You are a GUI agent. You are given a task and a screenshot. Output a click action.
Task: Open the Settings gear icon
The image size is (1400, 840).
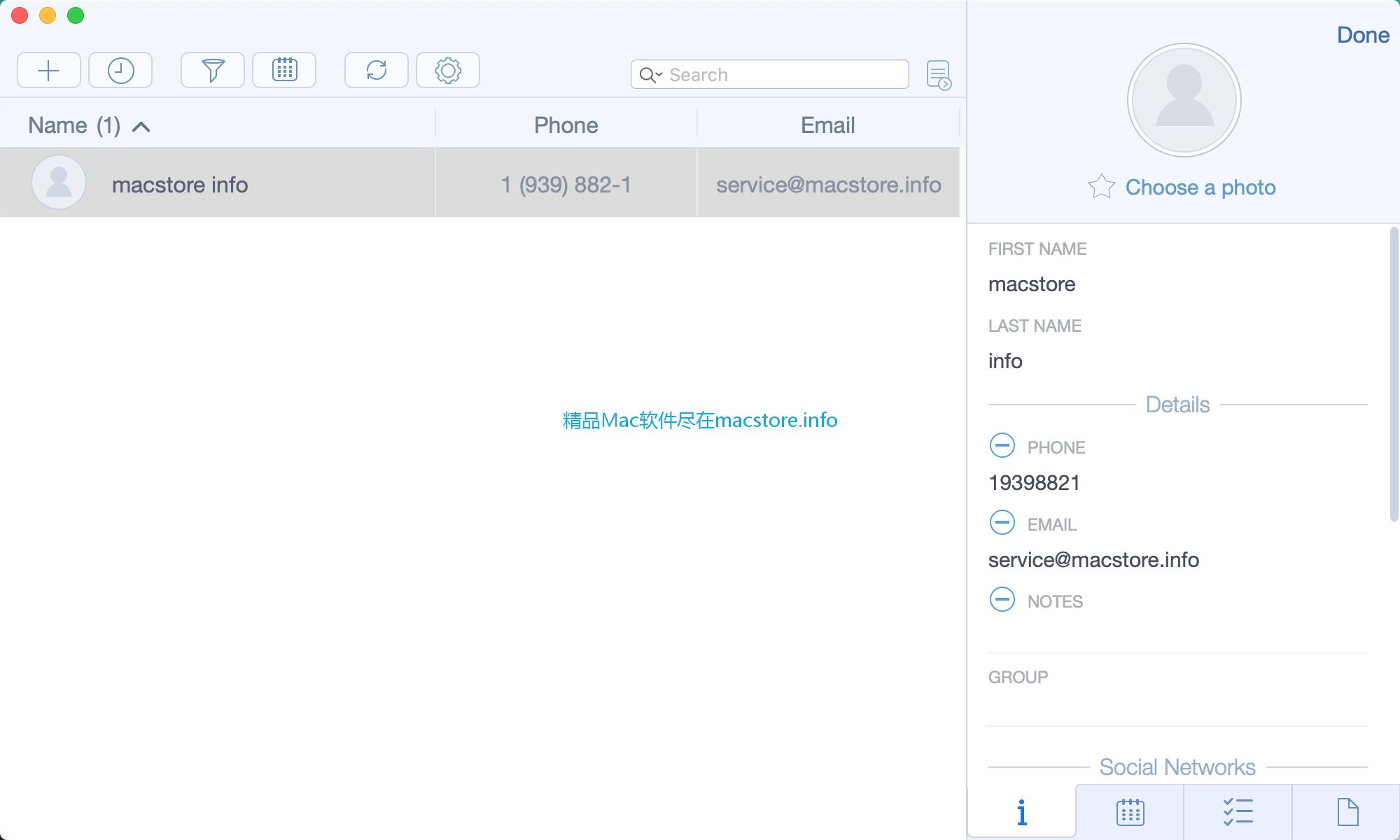coord(447,69)
